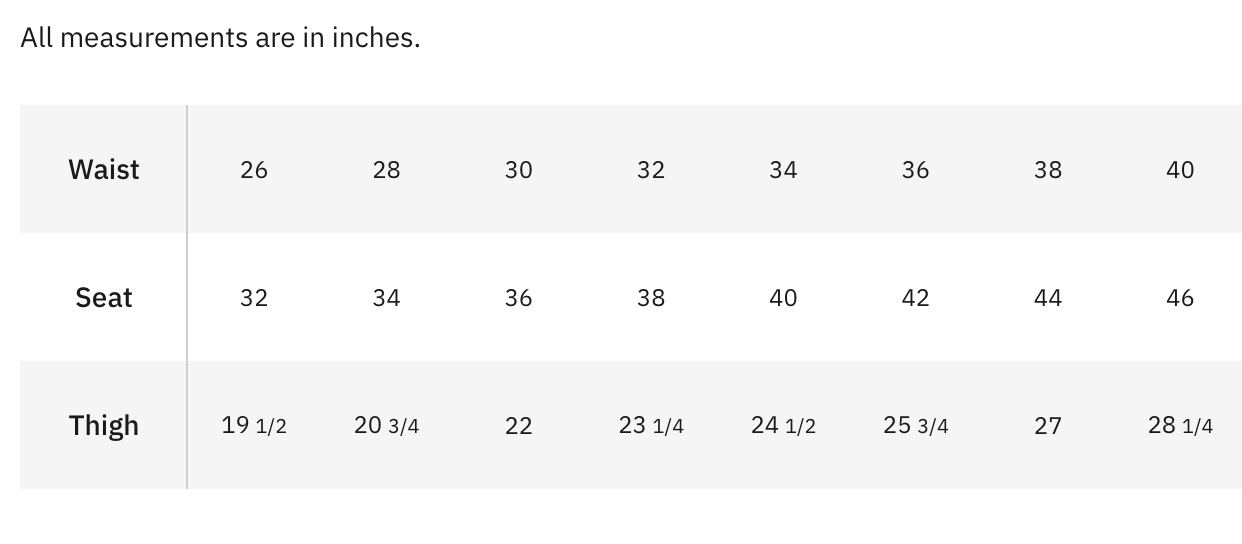Click thigh measurement 20 3/4
1242x544 pixels.
point(386,426)
